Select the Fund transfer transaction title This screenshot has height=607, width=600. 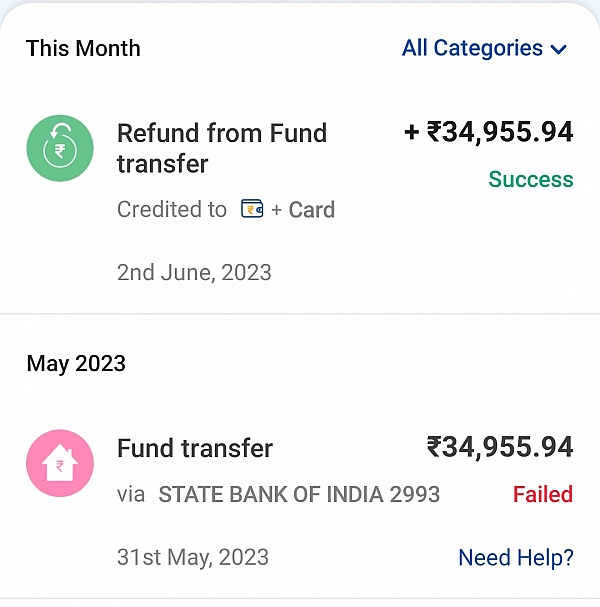point(195,448)
